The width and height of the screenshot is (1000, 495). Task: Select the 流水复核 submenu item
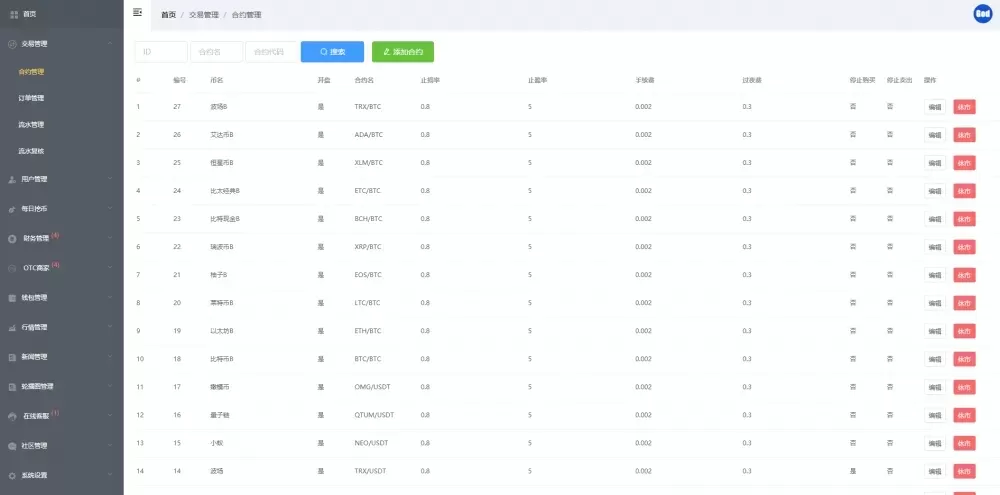point(31,151)
